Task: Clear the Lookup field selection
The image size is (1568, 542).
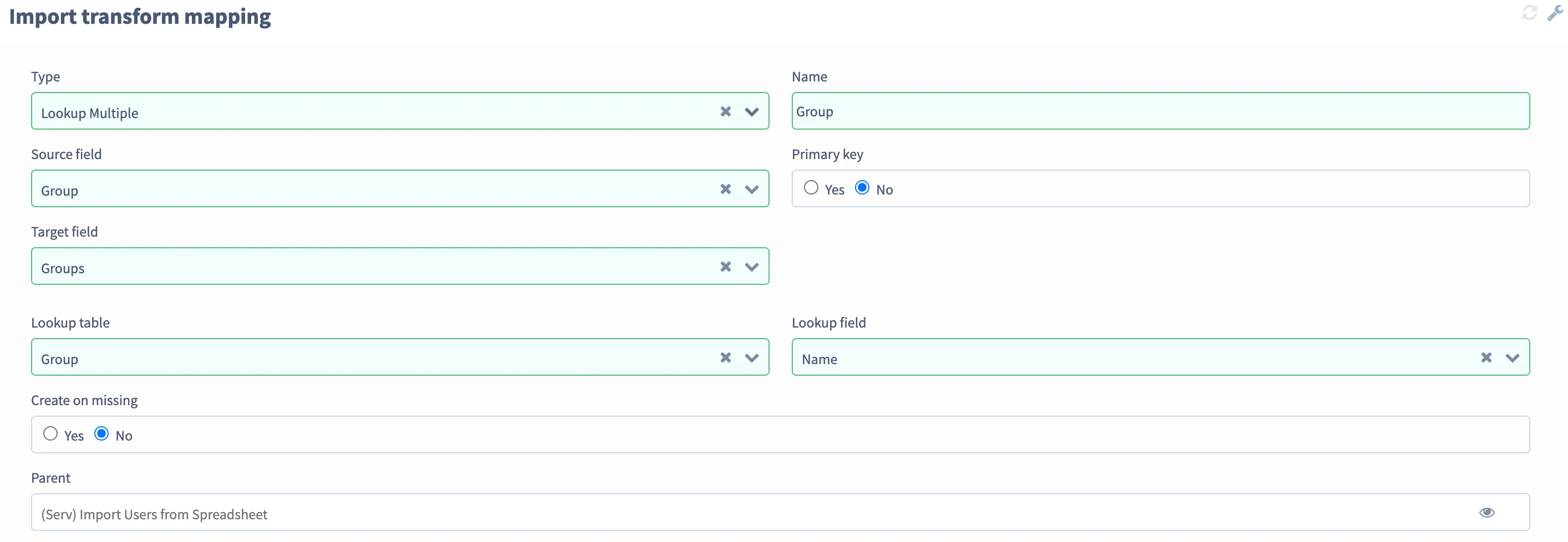Action: click(1486, 357)
